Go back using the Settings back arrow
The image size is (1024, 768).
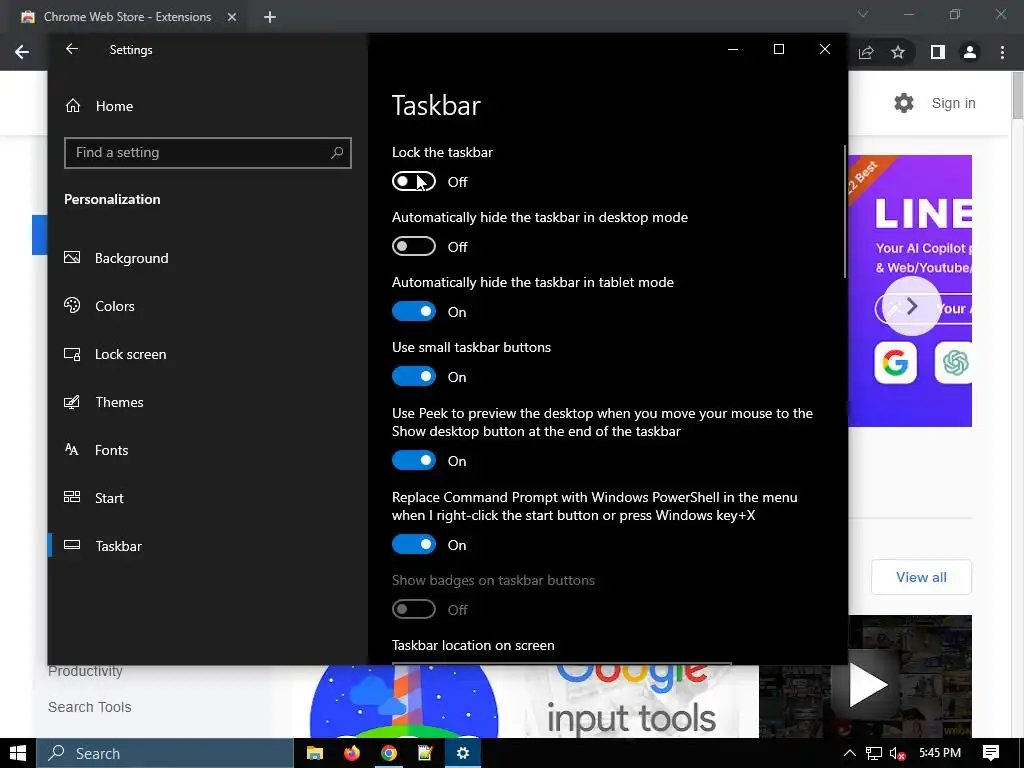pos(72,49)
